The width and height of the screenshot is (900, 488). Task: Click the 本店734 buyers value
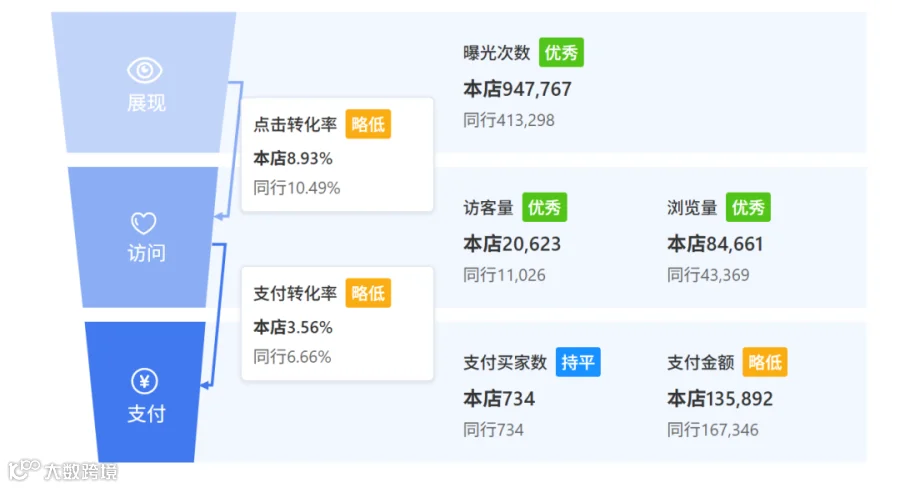pyautogui.click(x=499, y=398)
